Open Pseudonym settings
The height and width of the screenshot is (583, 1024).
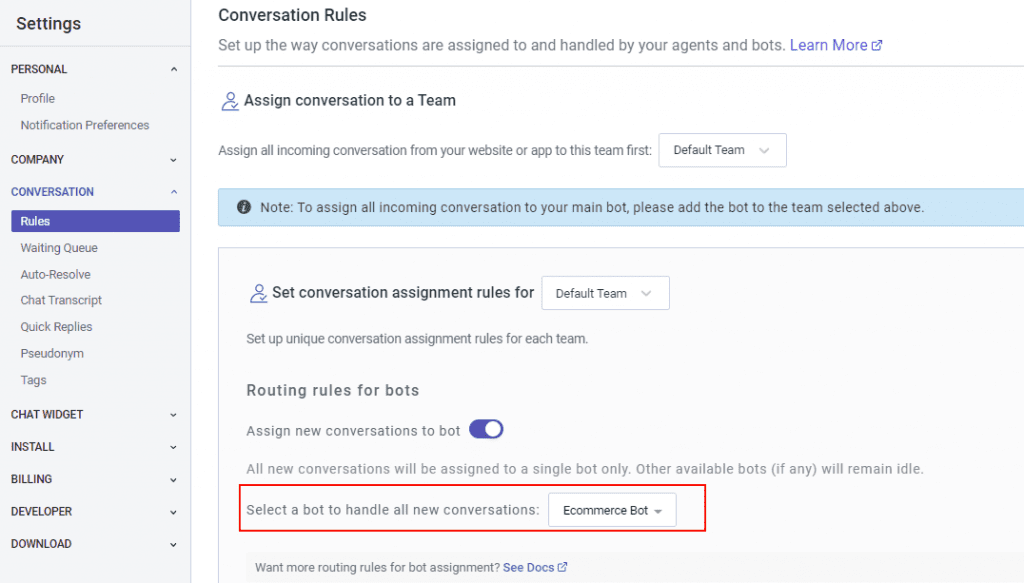52,353
